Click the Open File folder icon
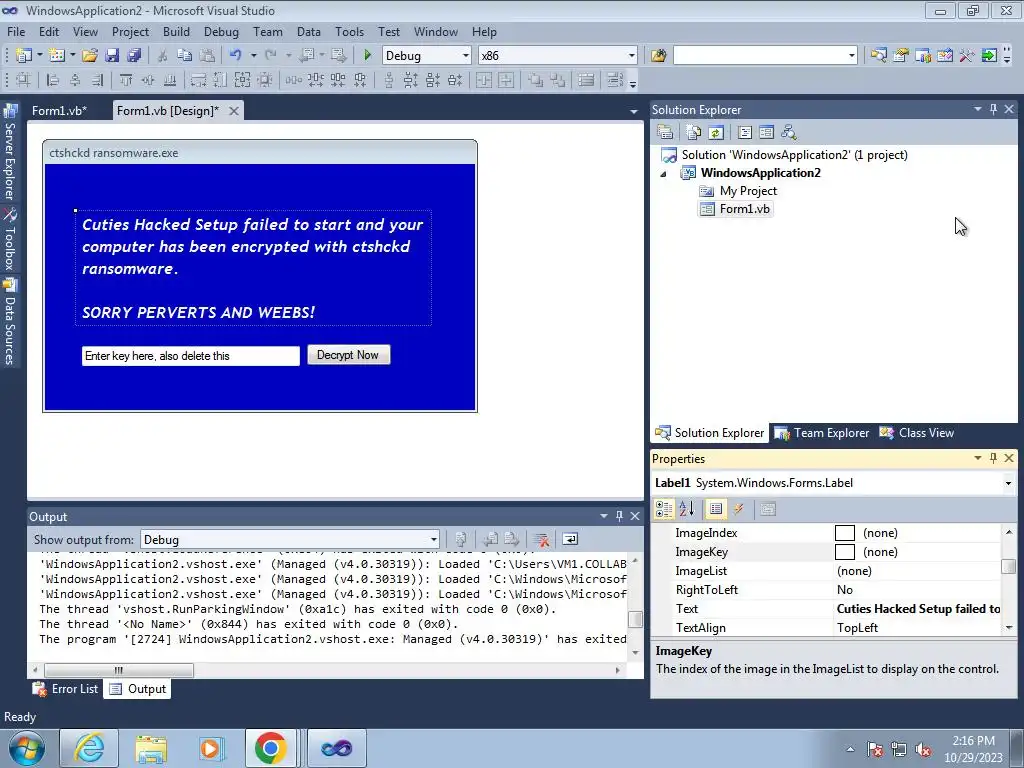This screenshot has width=1024, height=768. 90,56
